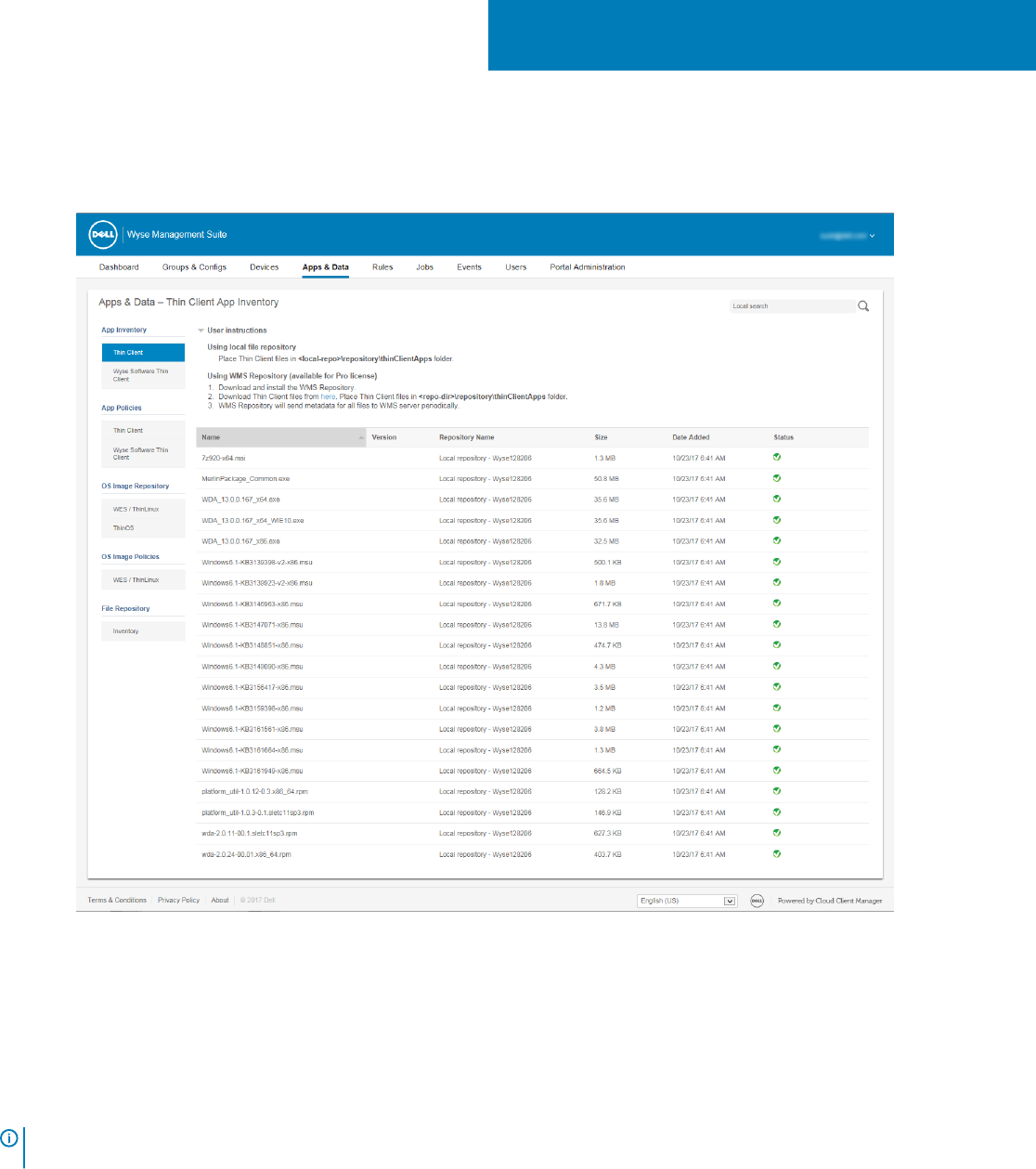The image size is (1036, 1169).
Task: Open the About footer link
Action: tap(220, 900)
